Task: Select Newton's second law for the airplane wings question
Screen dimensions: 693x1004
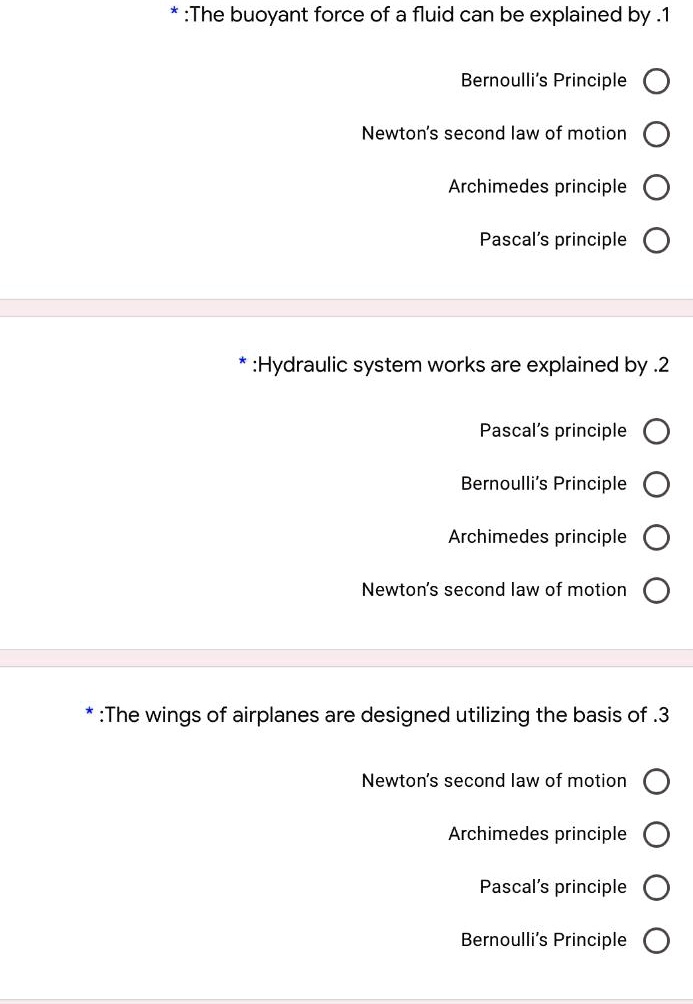Action: pos(657,781)
